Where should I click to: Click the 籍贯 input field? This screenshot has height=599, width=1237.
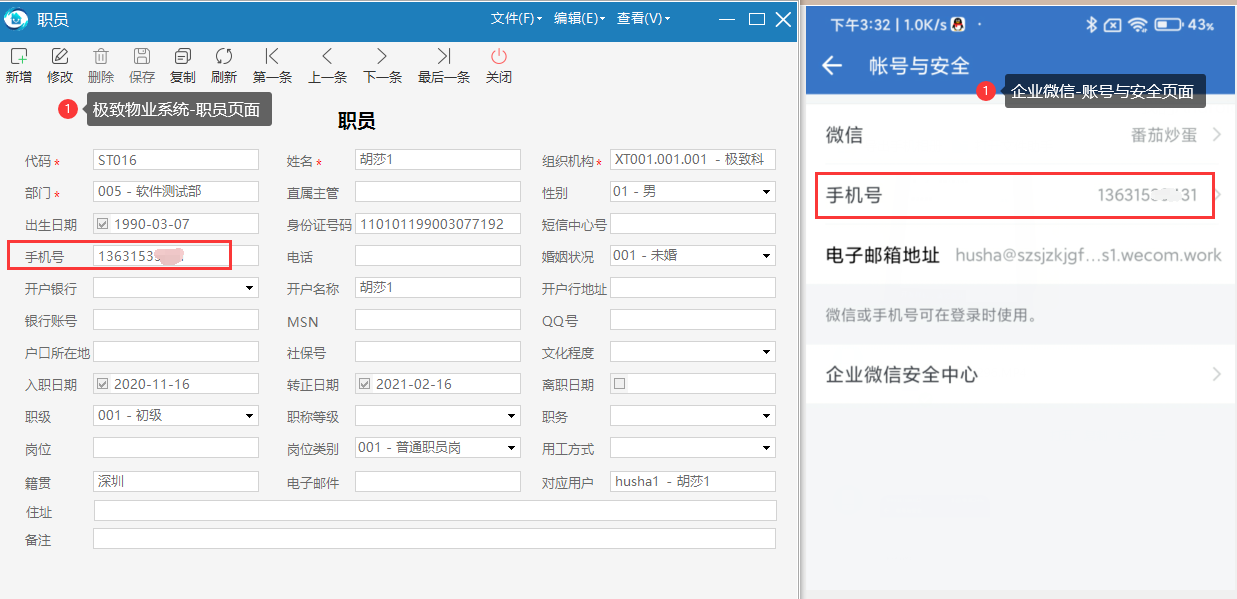point(176,481)
